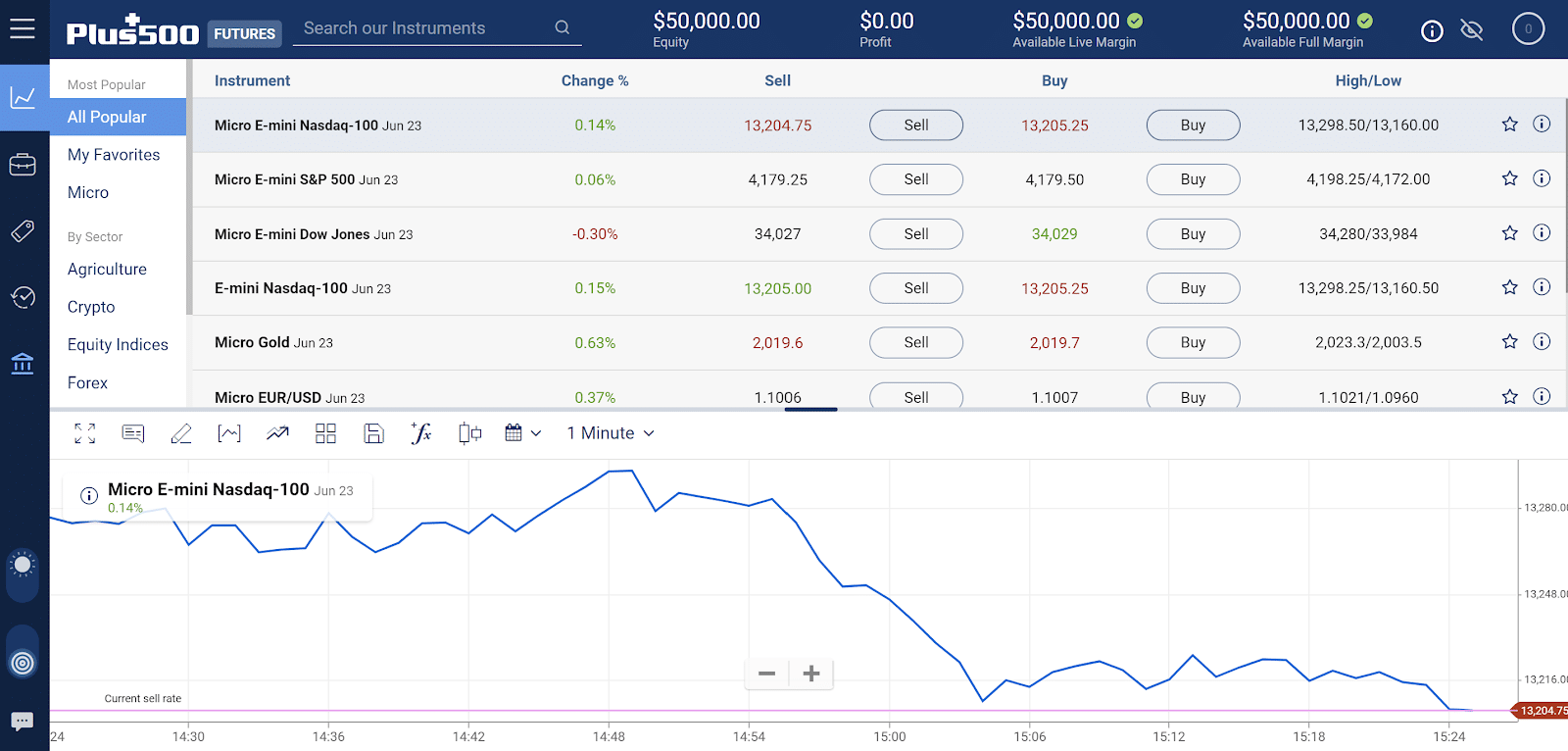Open the Trade chart sidebar icon

(24, 97)
